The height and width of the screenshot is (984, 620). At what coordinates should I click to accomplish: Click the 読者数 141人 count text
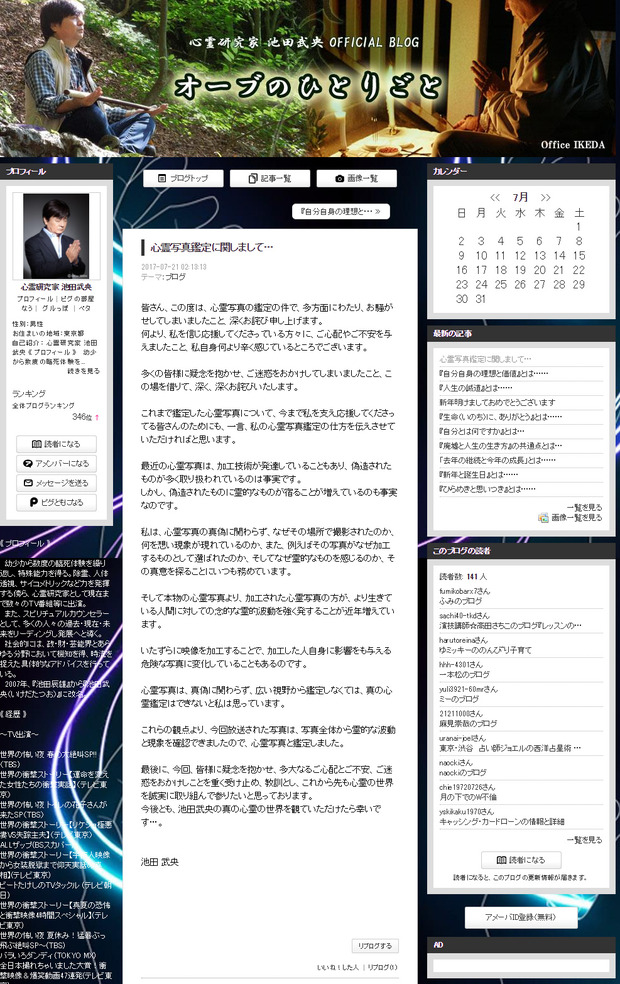[463, 576]
